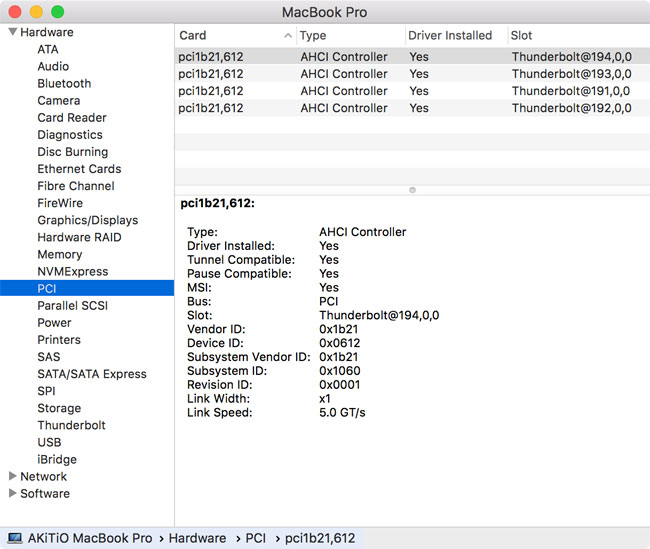This screenshot has height=549, width=650.
Task: Open Graphics/Displays hardware section
Action: pos(87,220)
